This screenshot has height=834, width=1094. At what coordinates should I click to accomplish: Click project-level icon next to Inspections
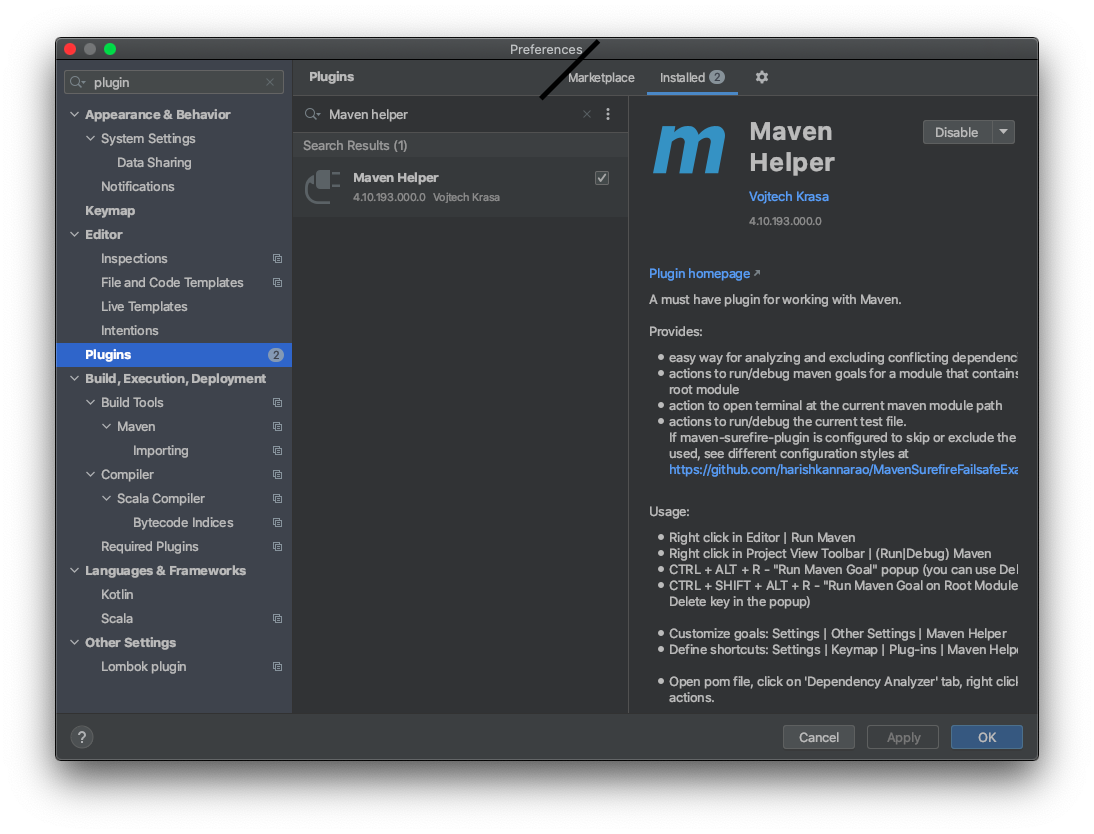click(277, 259)
